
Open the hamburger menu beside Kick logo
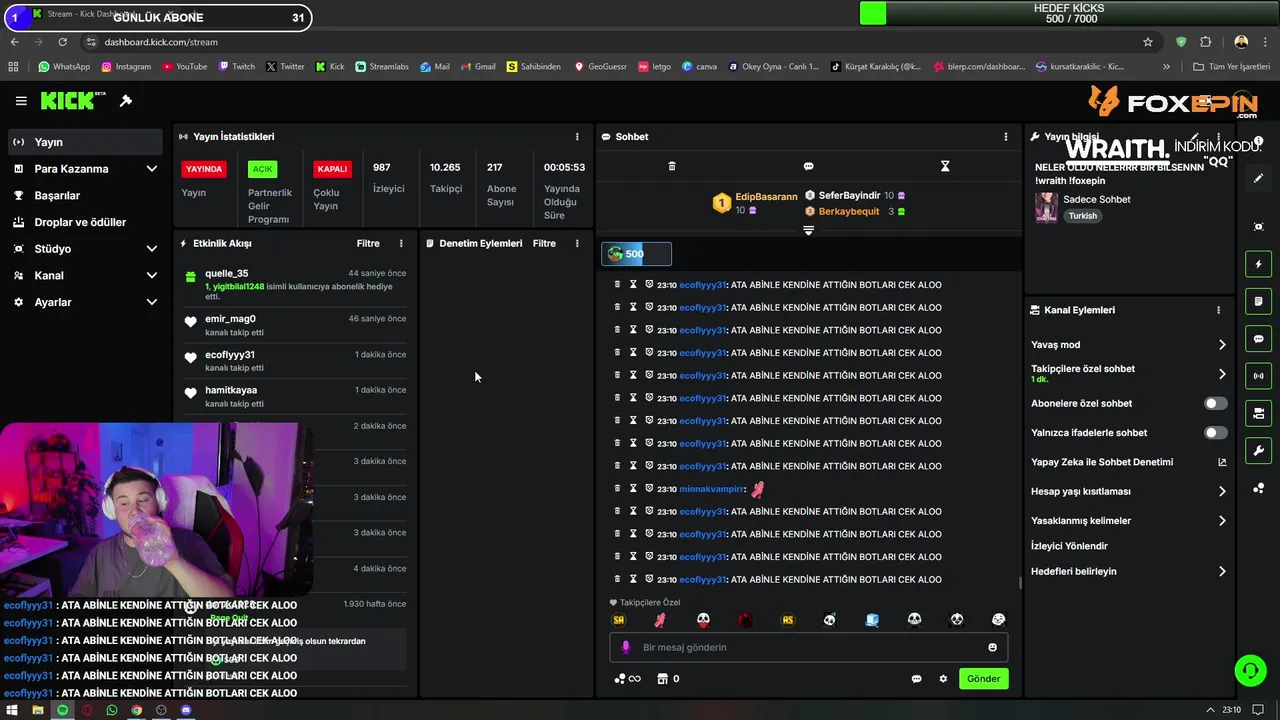point(21,101)
